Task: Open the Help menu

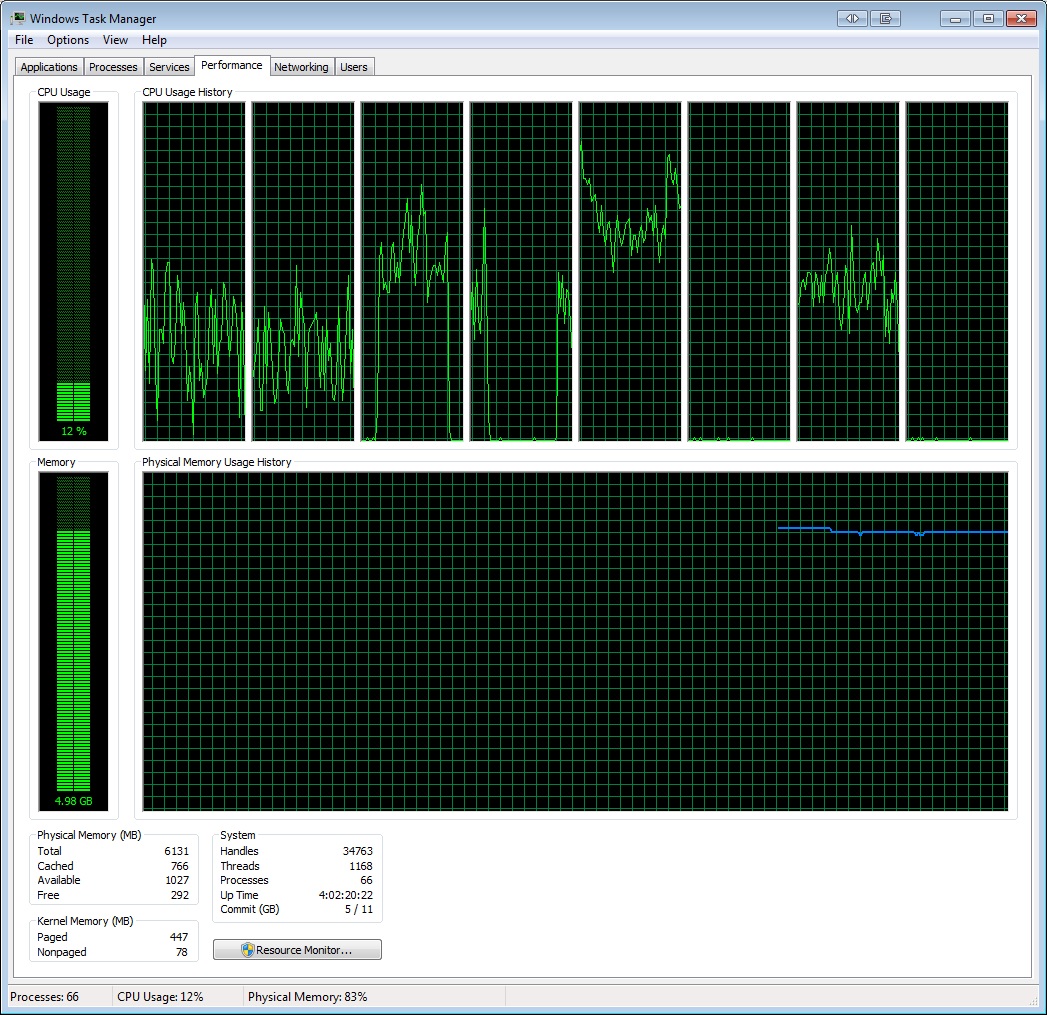Action: (154, 40)
